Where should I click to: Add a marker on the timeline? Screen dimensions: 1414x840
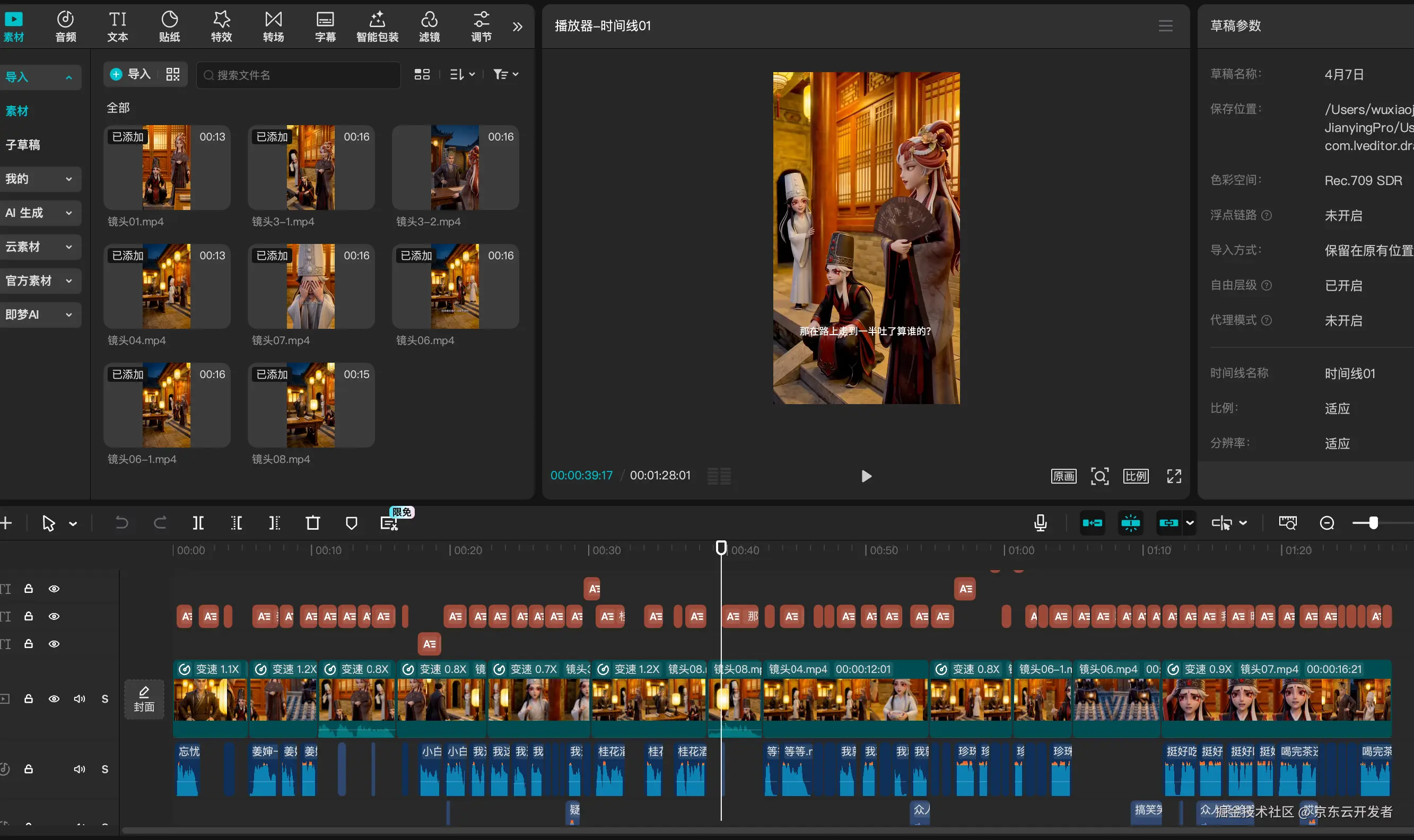coord(352,522)
